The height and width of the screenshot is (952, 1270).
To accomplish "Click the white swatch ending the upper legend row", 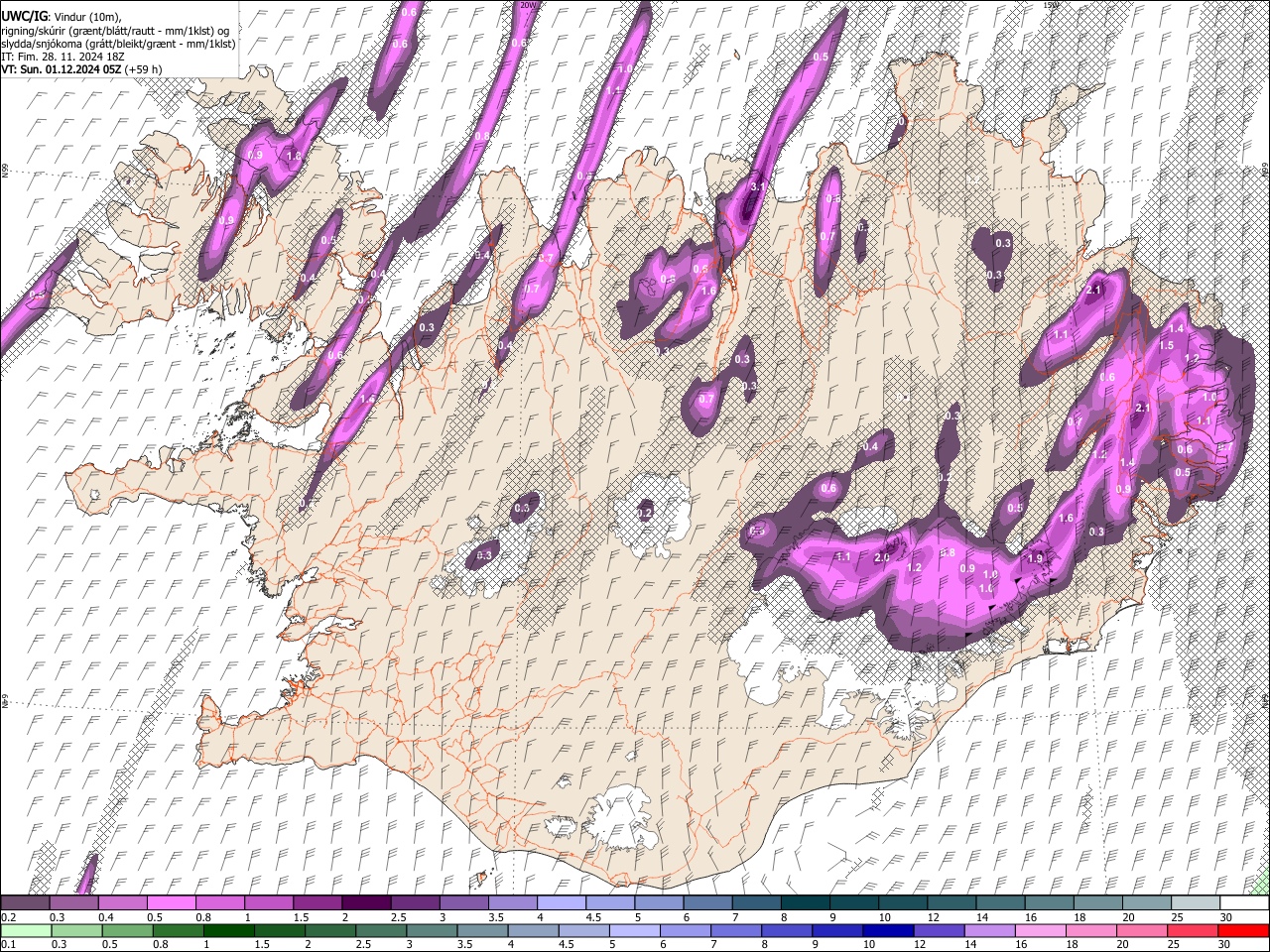I will (x=1243, y=902).
